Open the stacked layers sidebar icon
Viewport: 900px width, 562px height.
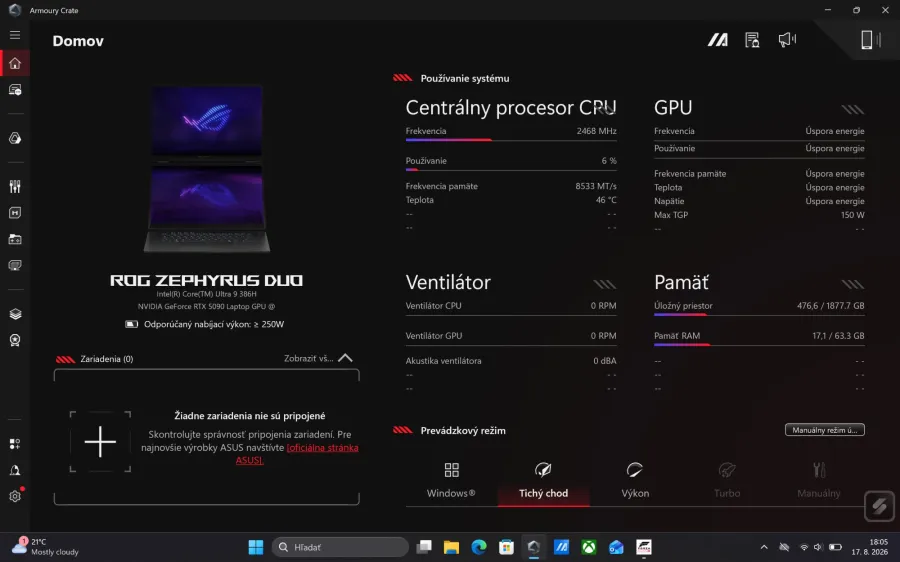tap(15, 314)
